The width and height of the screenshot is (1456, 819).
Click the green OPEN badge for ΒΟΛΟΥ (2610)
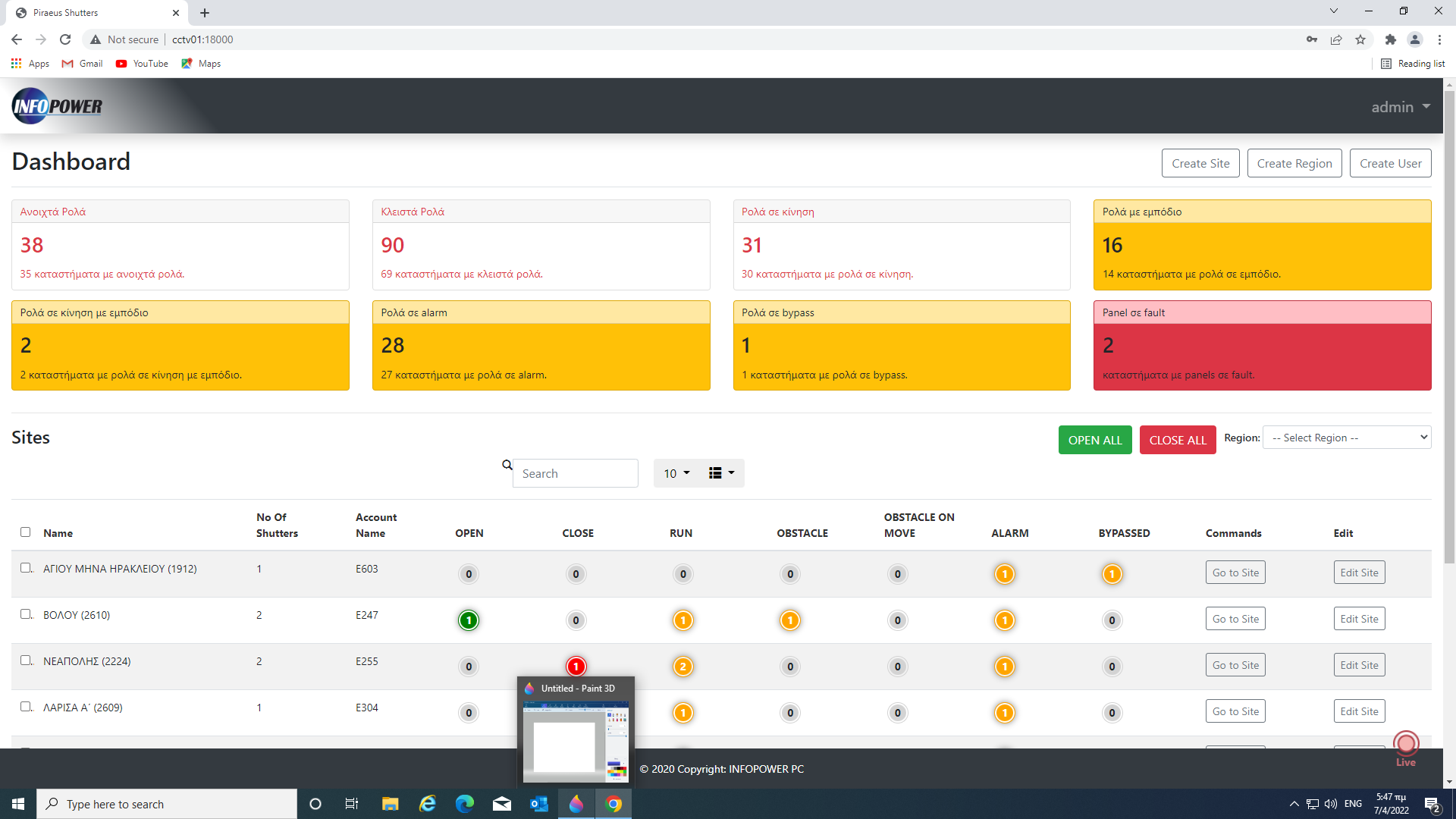(469, 620)
